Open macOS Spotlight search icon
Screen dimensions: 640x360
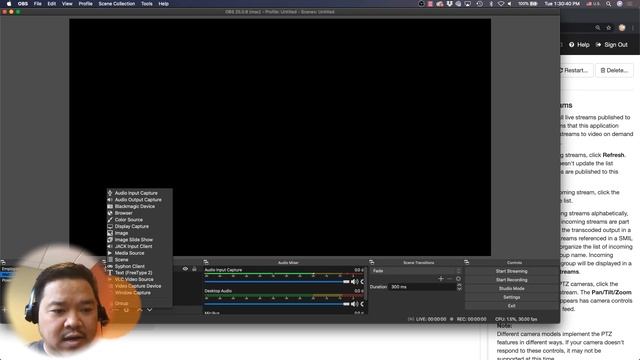(609, 4)
